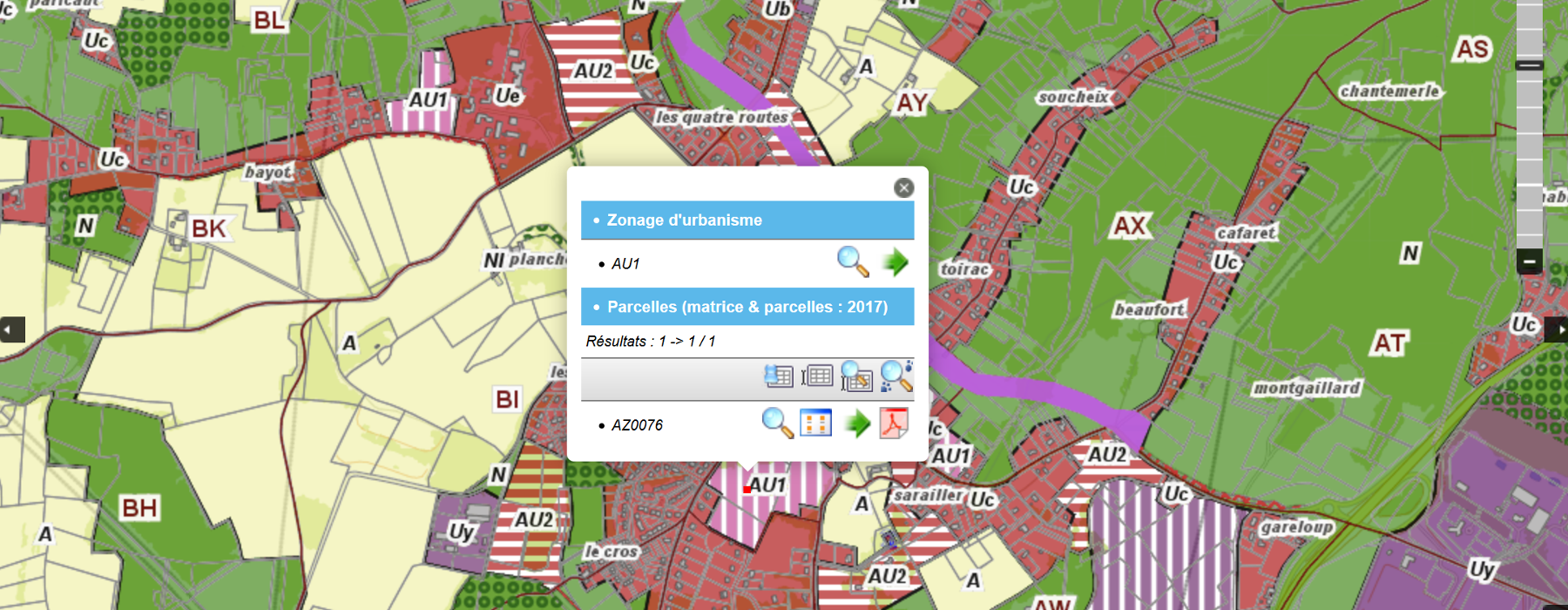Open the parcel AZ0076 details sheet icon
Screen dimensions: 1568x610
815,424
